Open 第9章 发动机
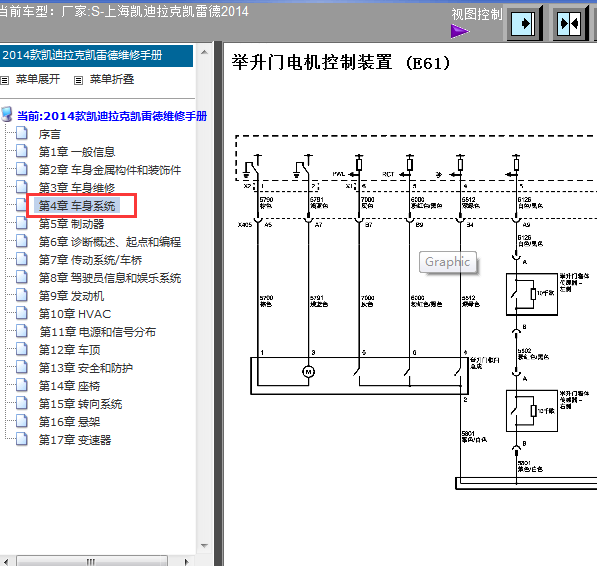 tap(71, 296)
